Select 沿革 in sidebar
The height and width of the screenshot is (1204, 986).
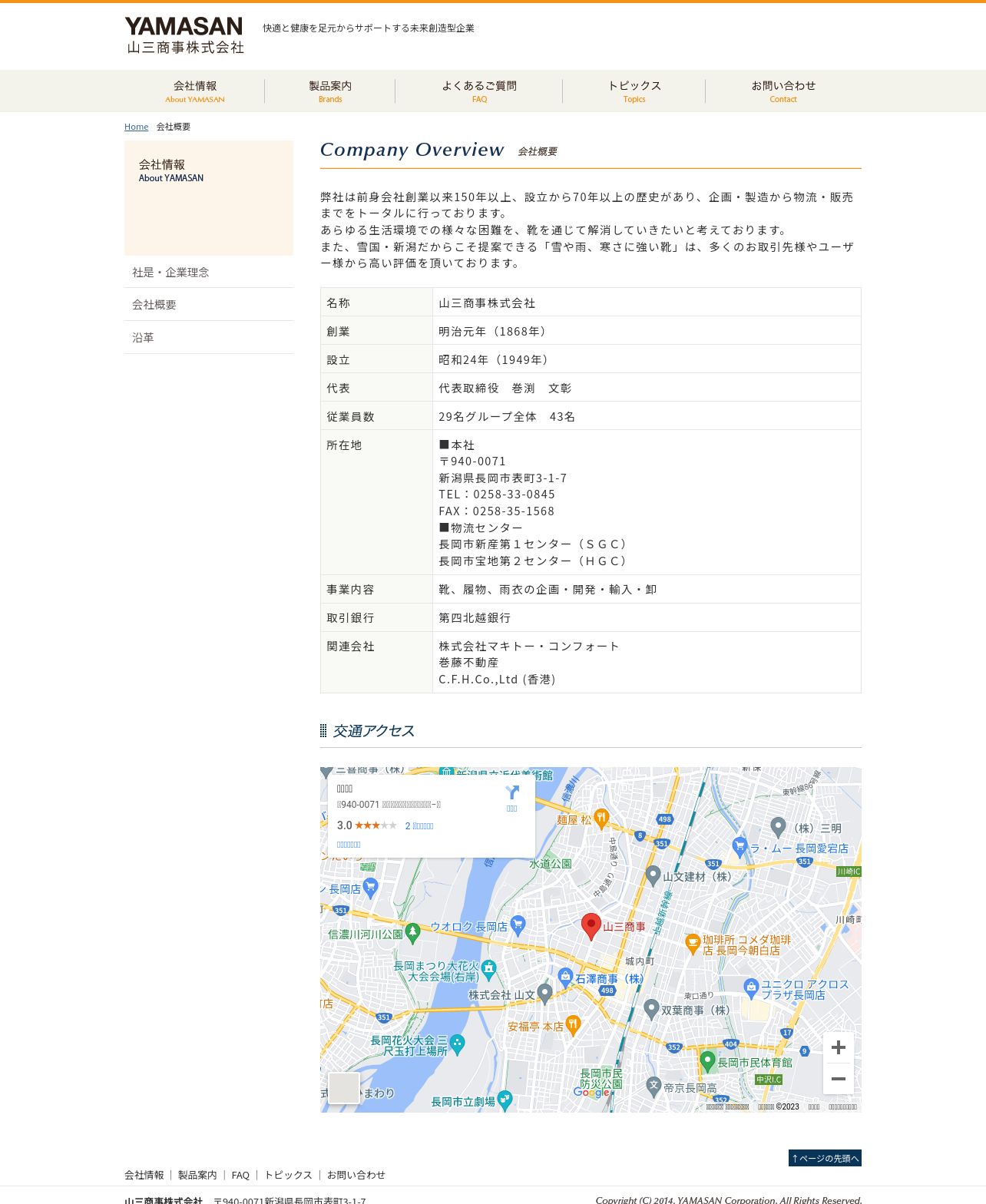(x=209, y=337)
